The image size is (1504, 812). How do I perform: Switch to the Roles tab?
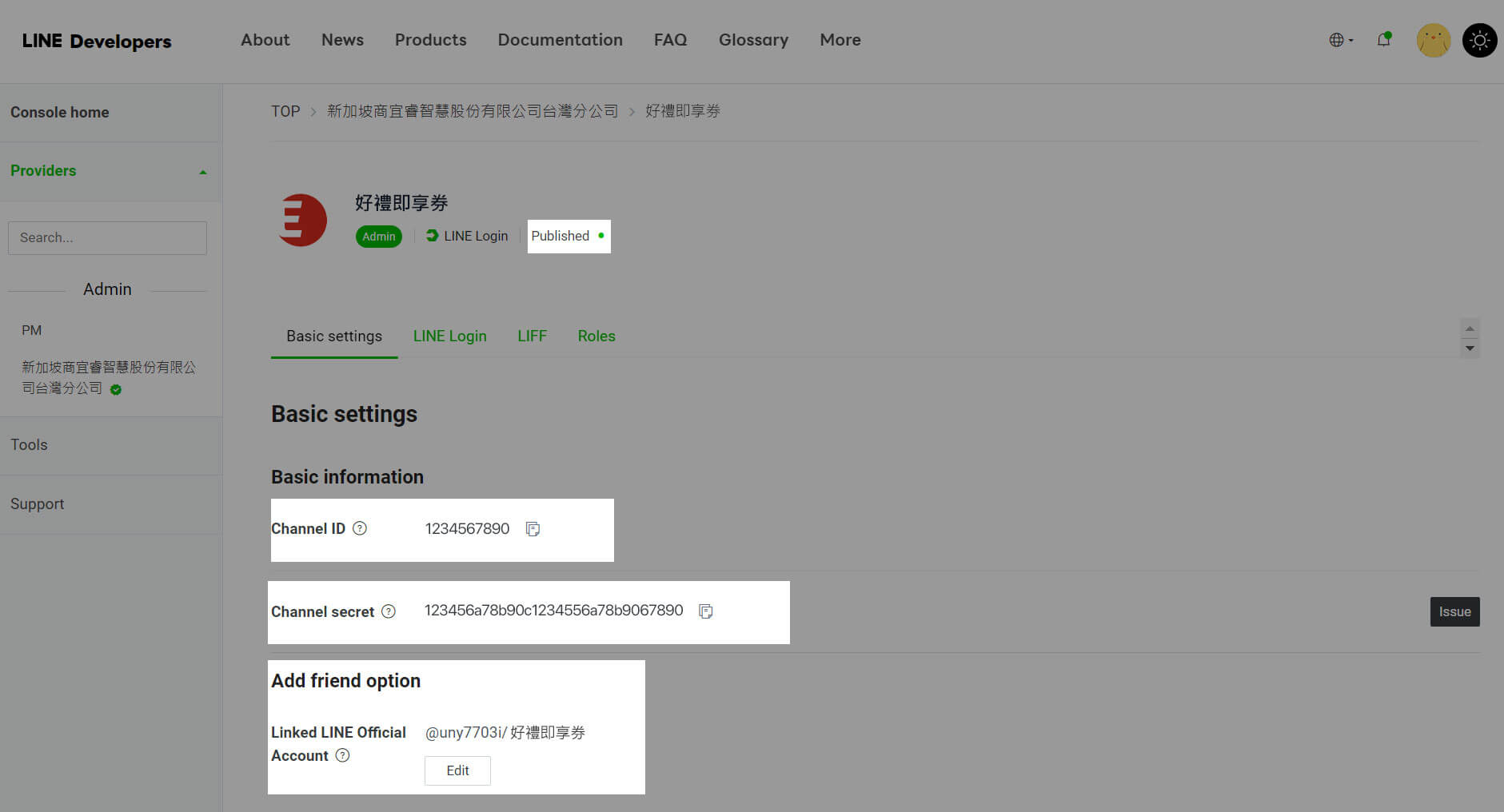click(596, 336)
